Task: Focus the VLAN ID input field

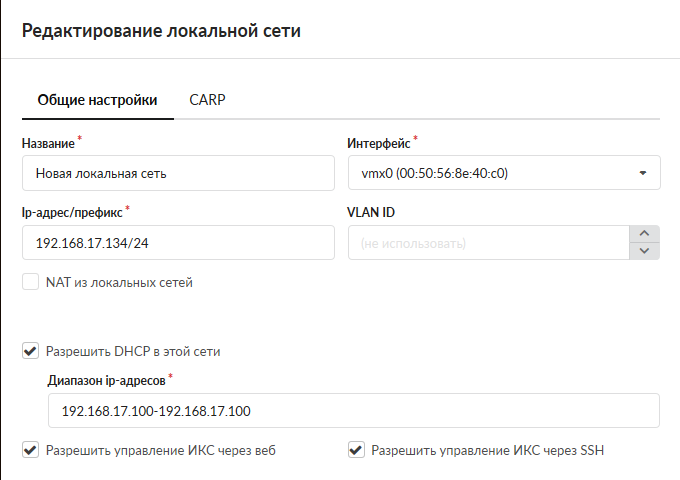Action: point(488,242)
